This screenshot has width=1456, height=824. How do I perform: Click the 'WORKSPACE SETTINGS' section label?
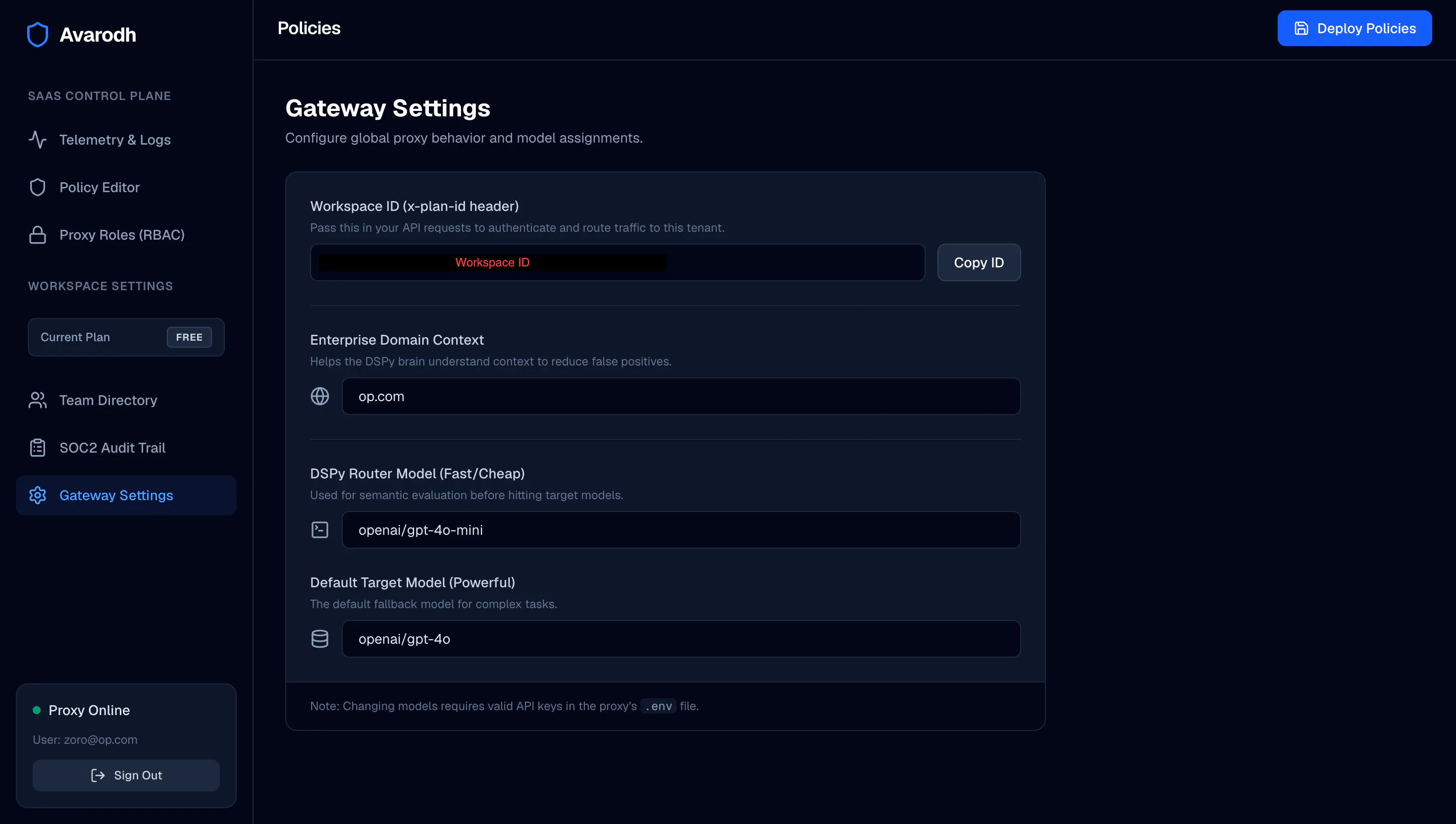point(101,286)
